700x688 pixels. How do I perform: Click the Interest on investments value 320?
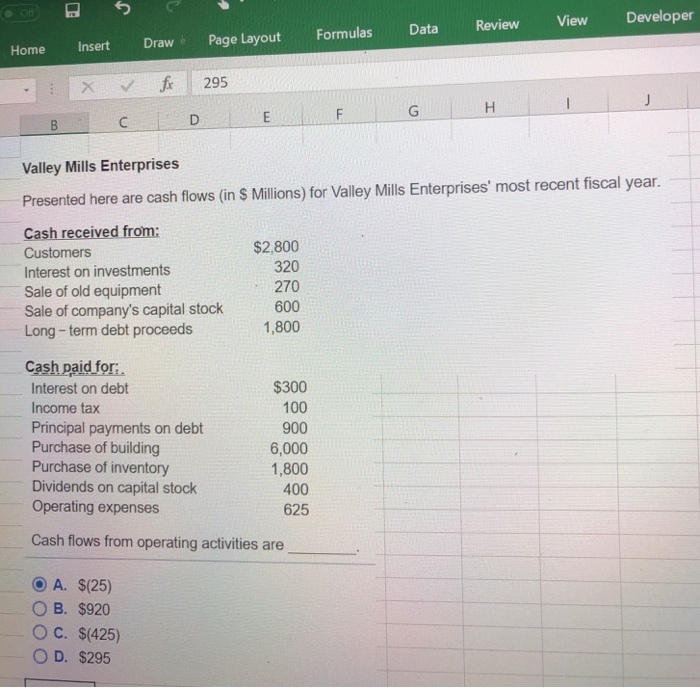click(286, 267)
